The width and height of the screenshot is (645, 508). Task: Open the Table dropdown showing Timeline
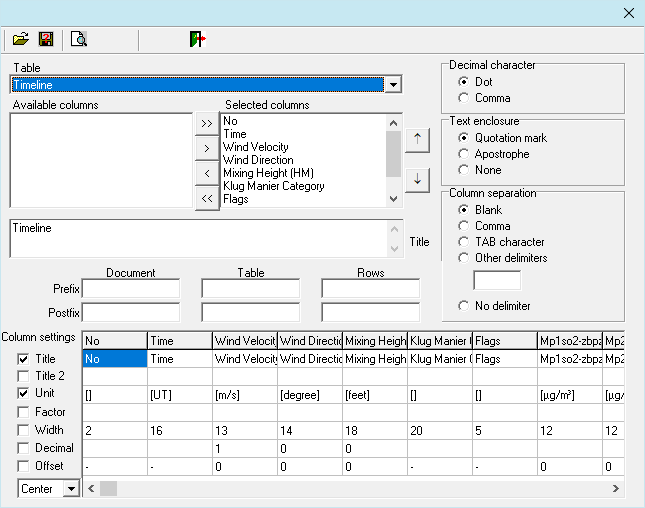(393, 85)
